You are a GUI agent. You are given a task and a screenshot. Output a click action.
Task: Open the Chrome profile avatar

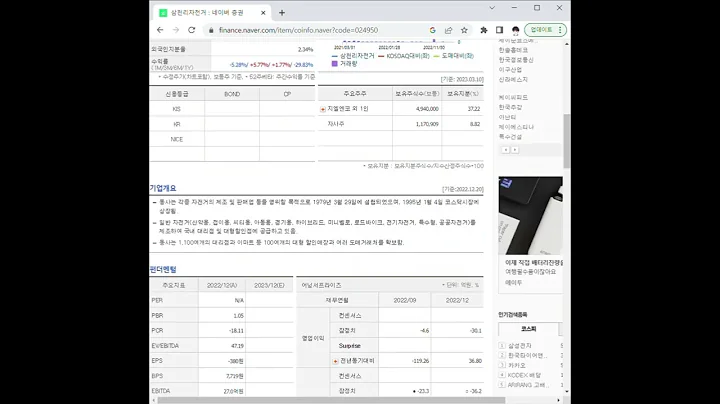pos(516,30)
